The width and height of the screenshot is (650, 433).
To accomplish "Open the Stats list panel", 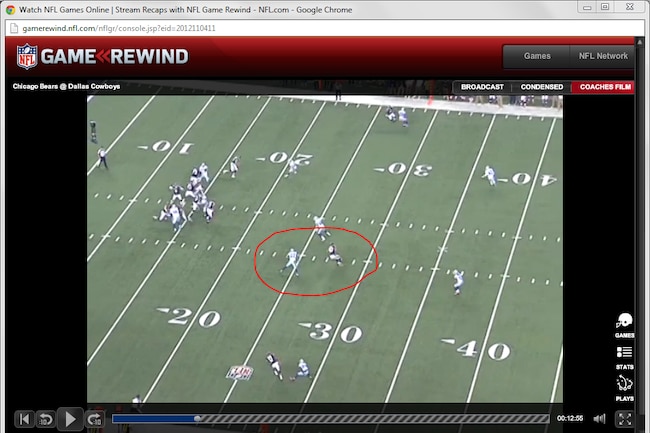I will 624,358.
